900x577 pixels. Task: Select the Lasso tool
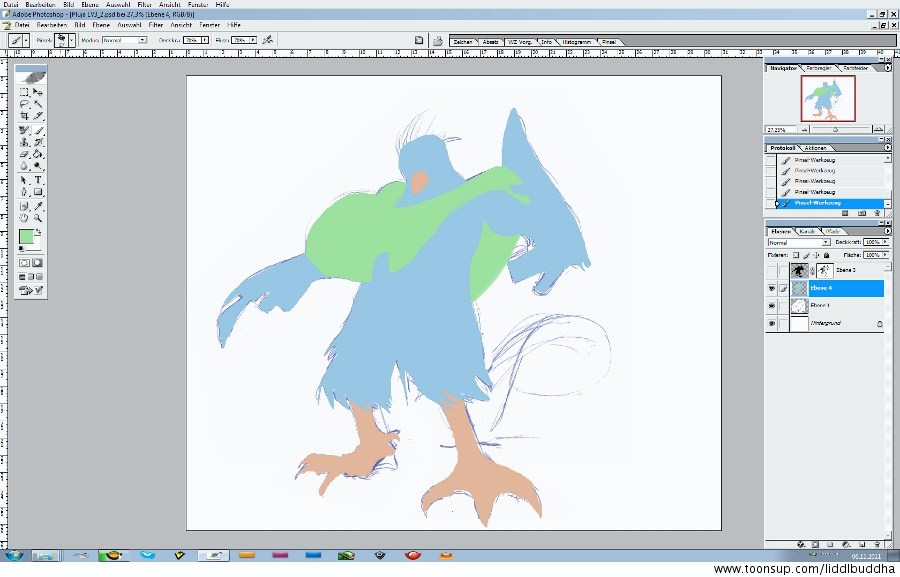[24, 104]
